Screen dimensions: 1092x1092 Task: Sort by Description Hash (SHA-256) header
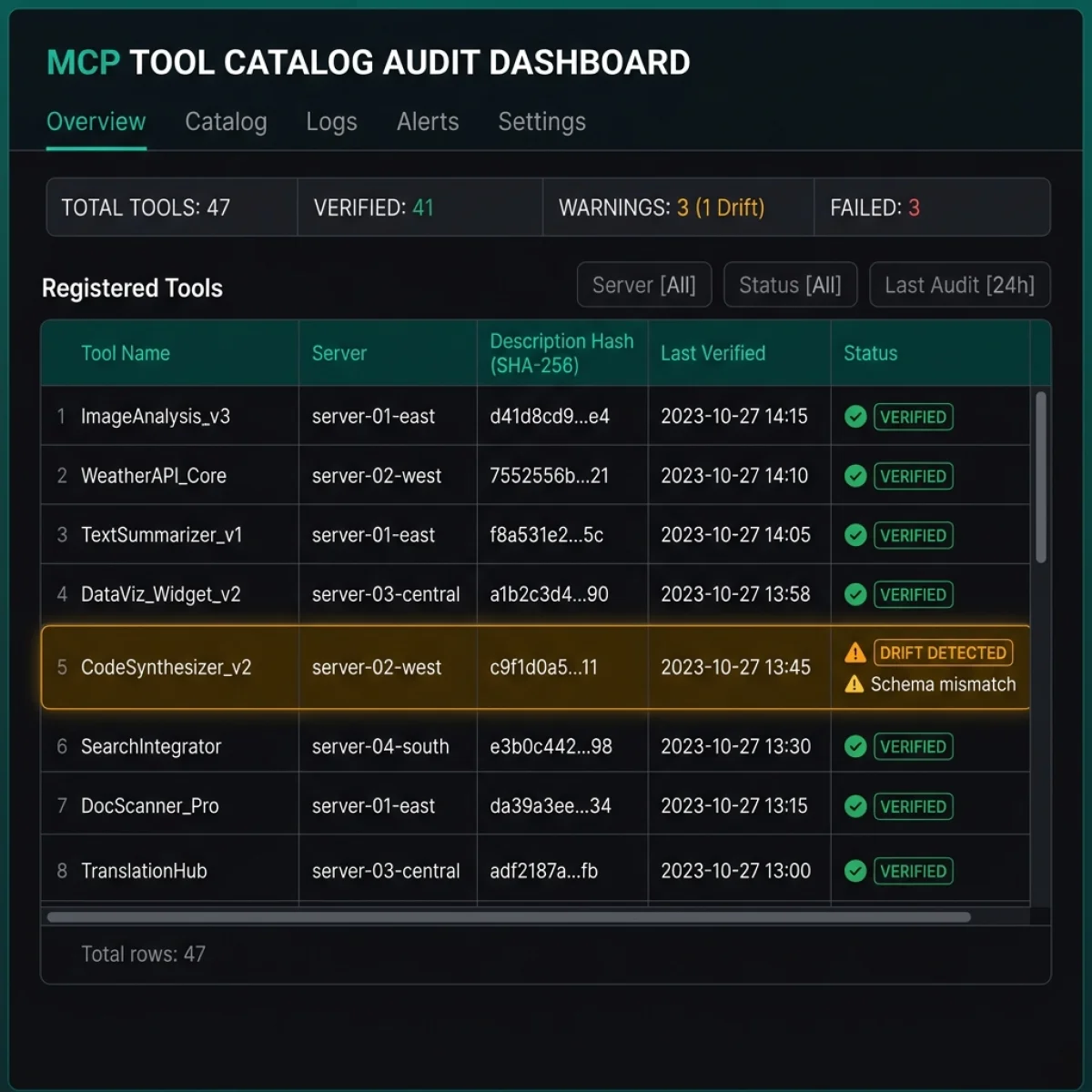click(x=561, y=353)
